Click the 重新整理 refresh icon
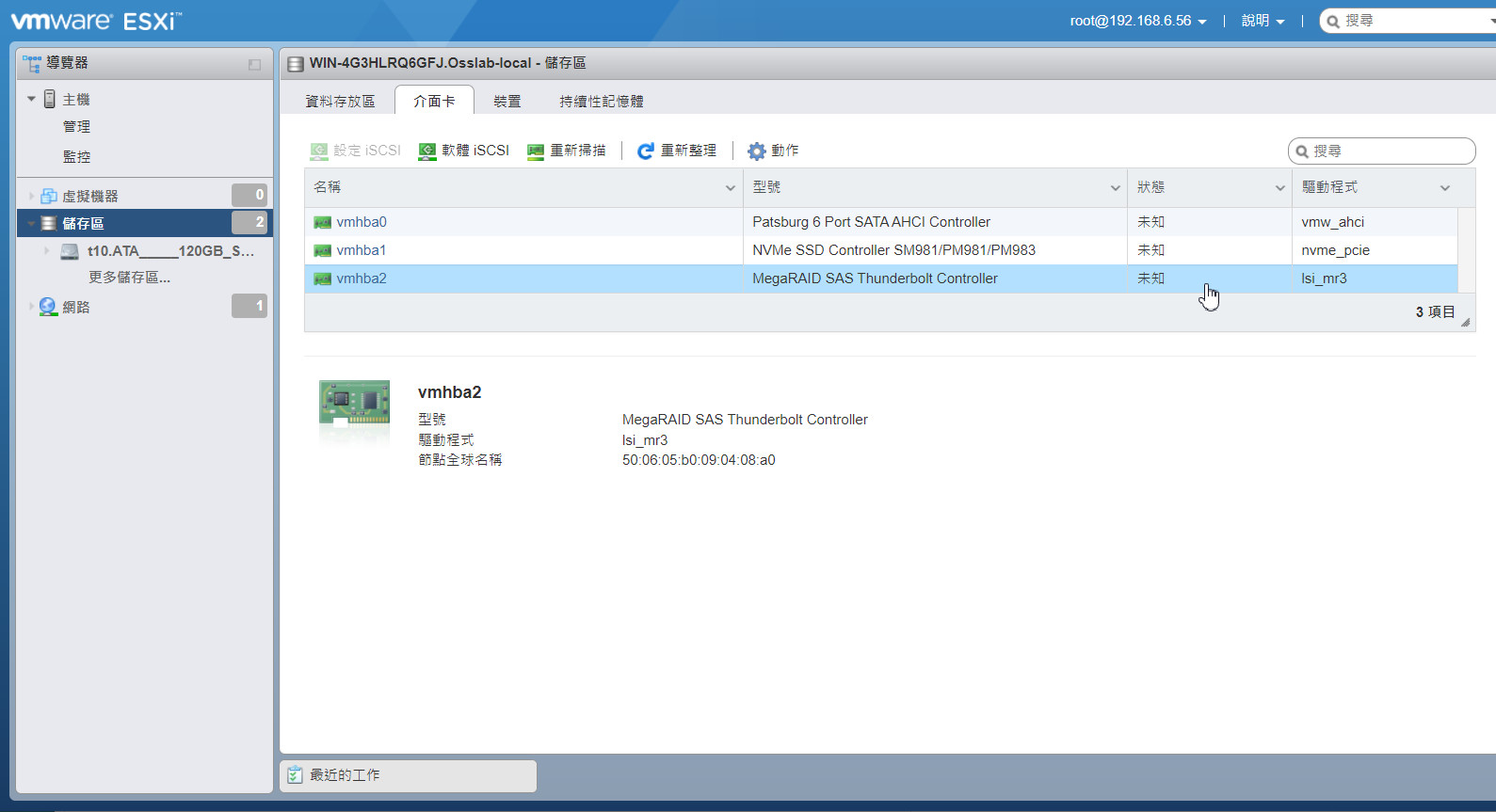Screen dimensions: 1496x812 tap(645, 151)
